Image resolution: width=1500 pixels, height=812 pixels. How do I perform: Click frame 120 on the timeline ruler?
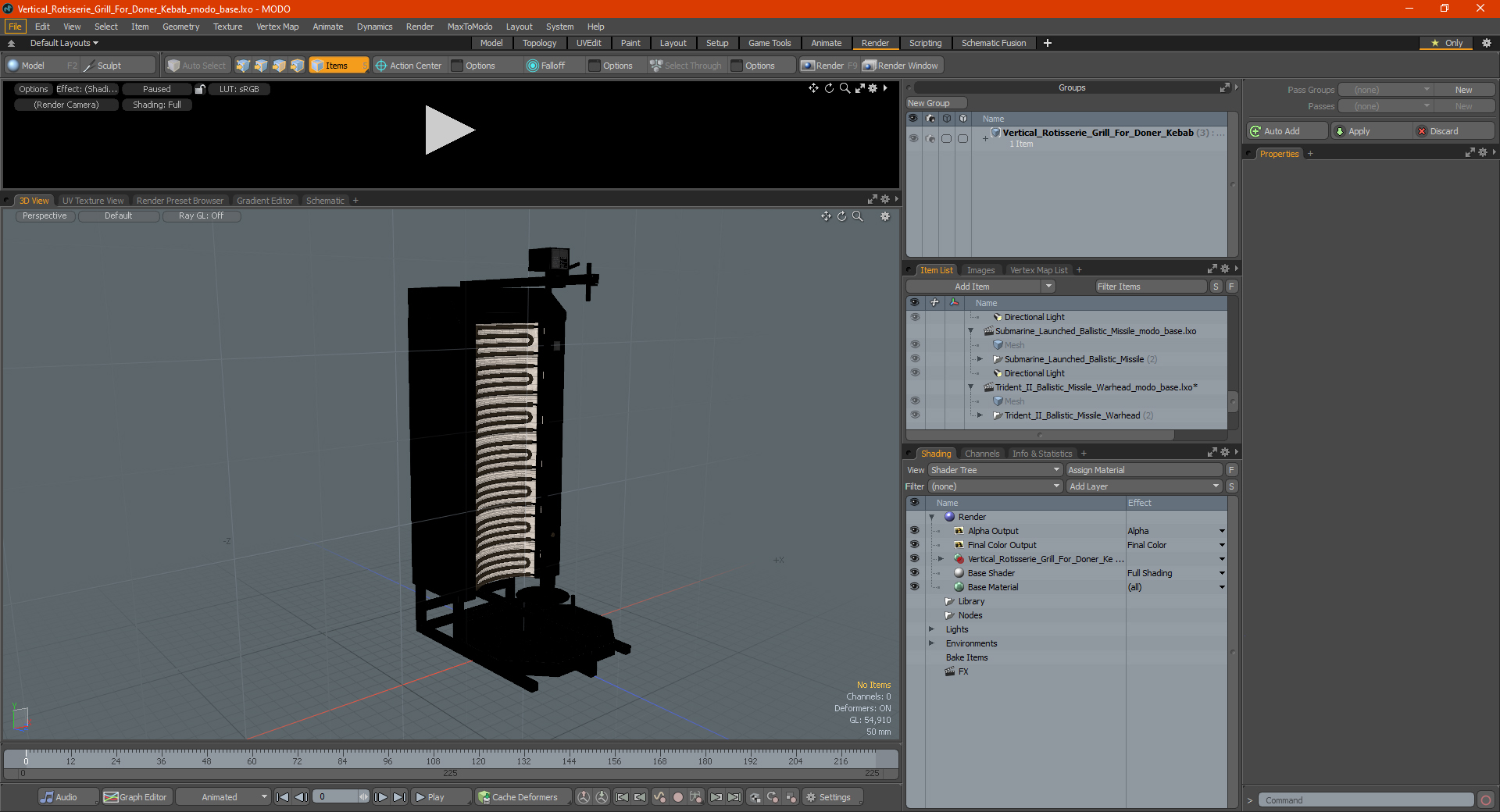click(478, 760)
